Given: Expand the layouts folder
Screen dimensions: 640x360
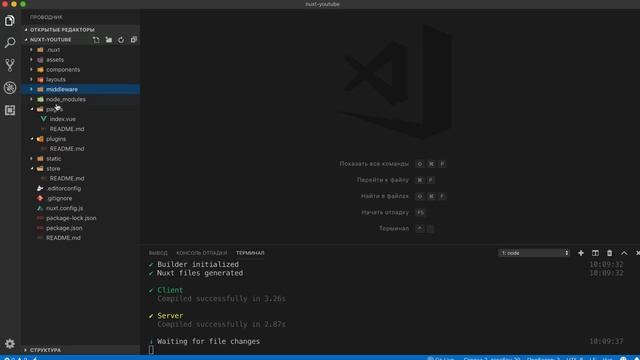Looking at the screenshot, I should pyautogui.click(x=81, y=79).
